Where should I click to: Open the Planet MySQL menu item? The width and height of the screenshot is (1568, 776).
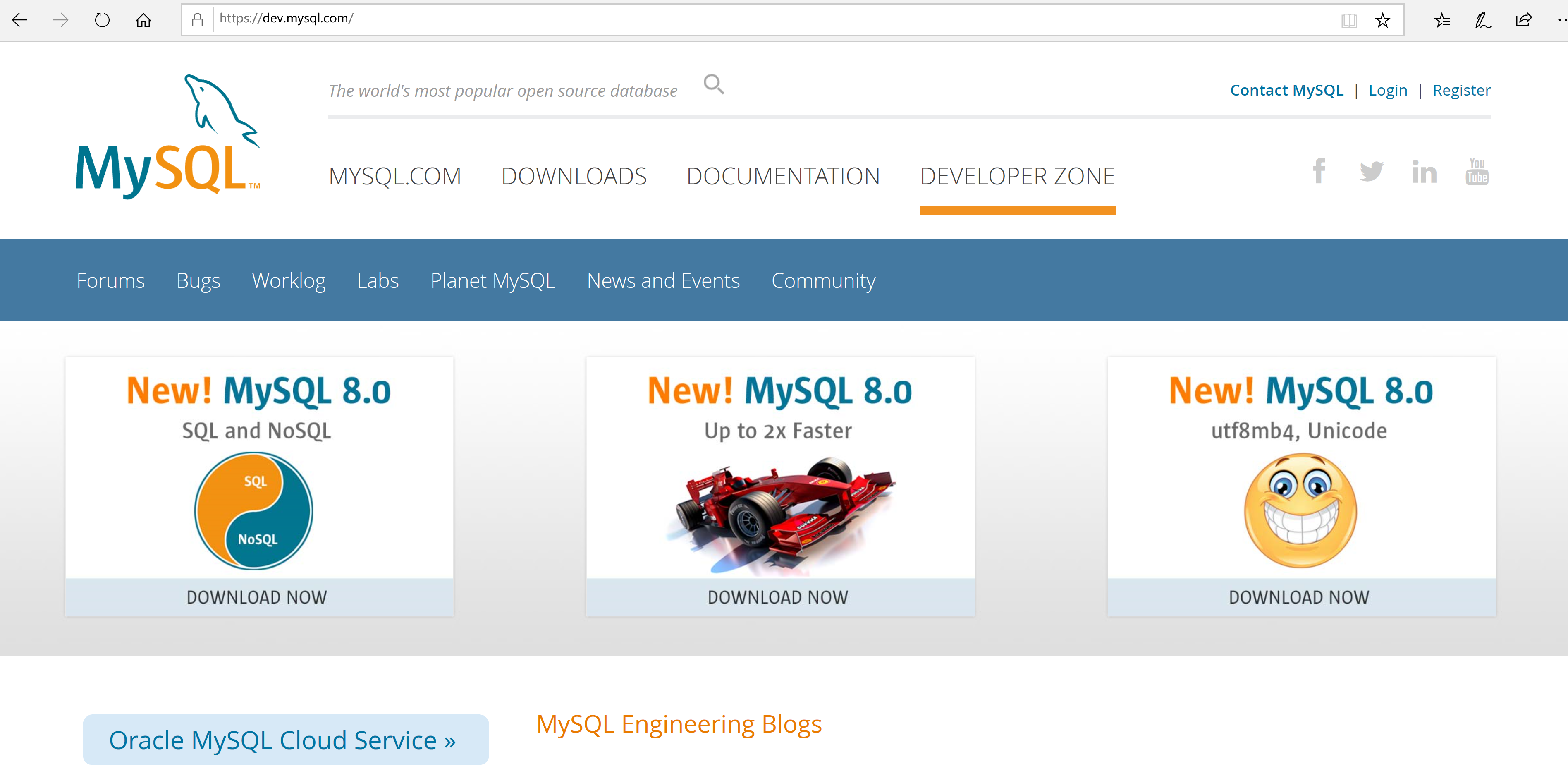pyautogui.click(x=492, y=281)
